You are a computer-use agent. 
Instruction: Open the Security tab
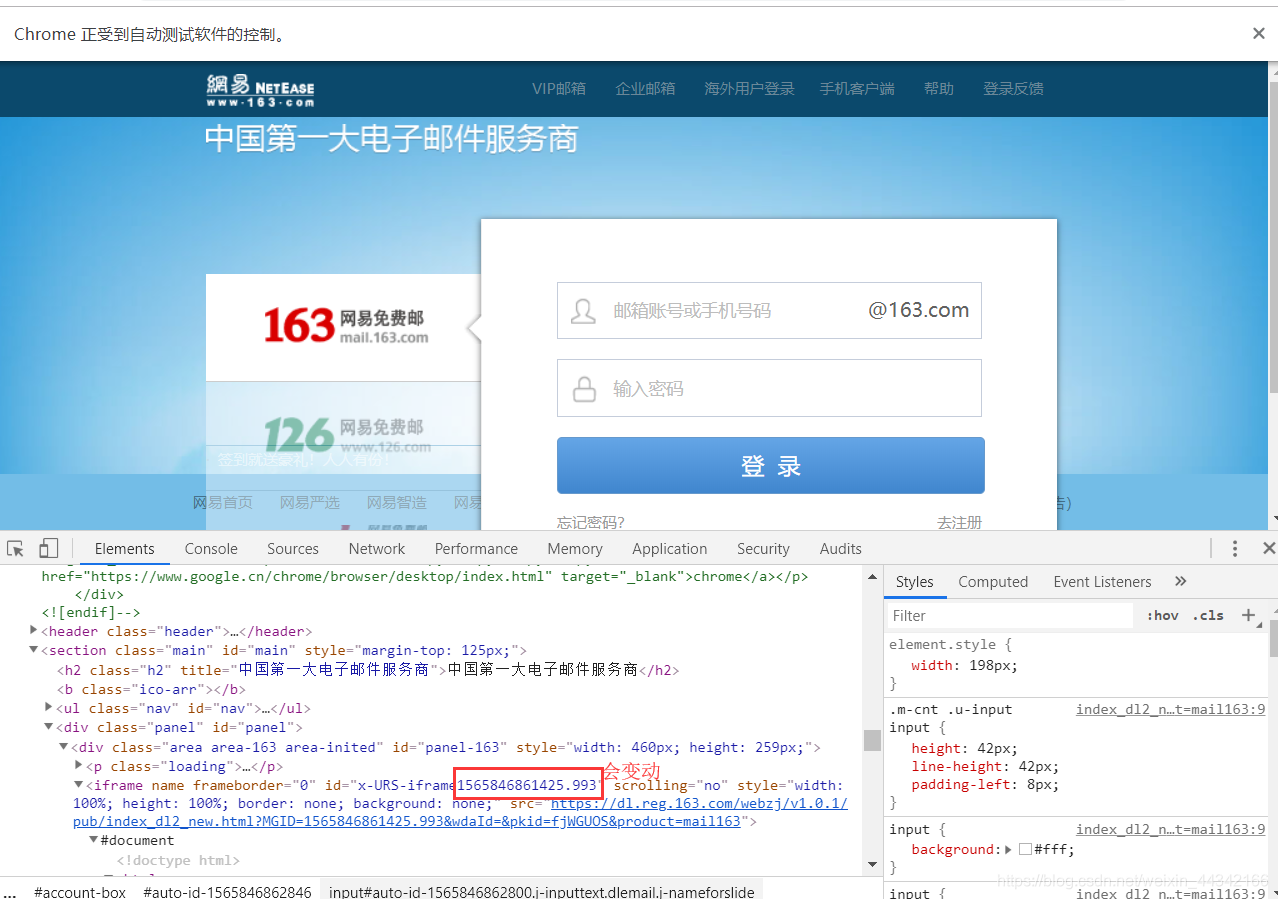coord(763,548)
